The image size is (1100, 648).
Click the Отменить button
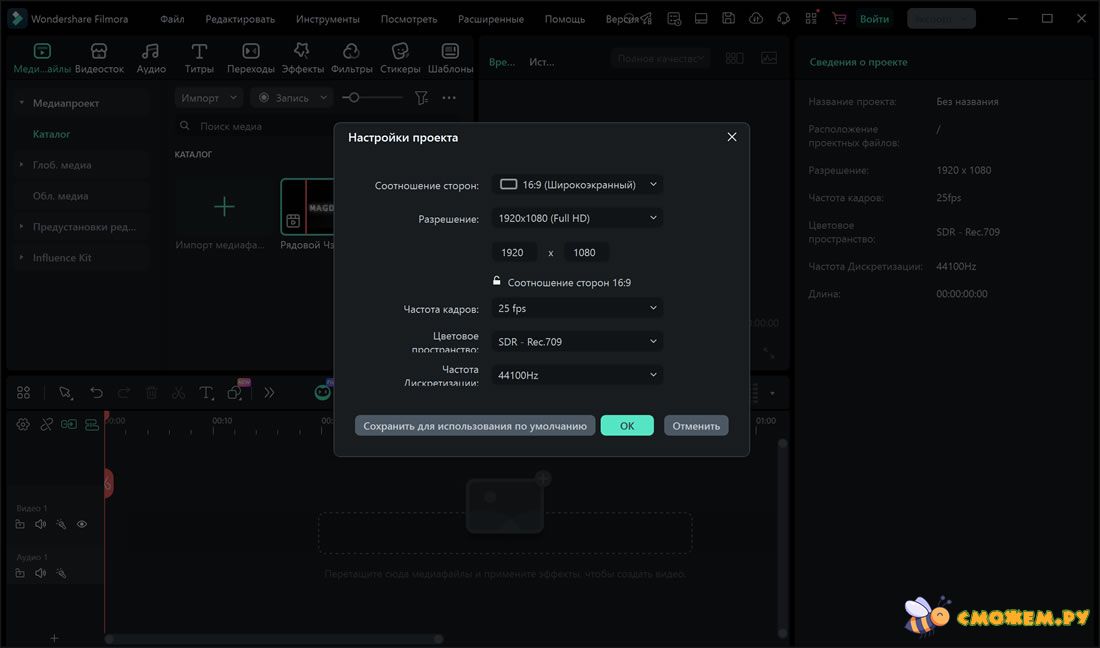[696, 426]
